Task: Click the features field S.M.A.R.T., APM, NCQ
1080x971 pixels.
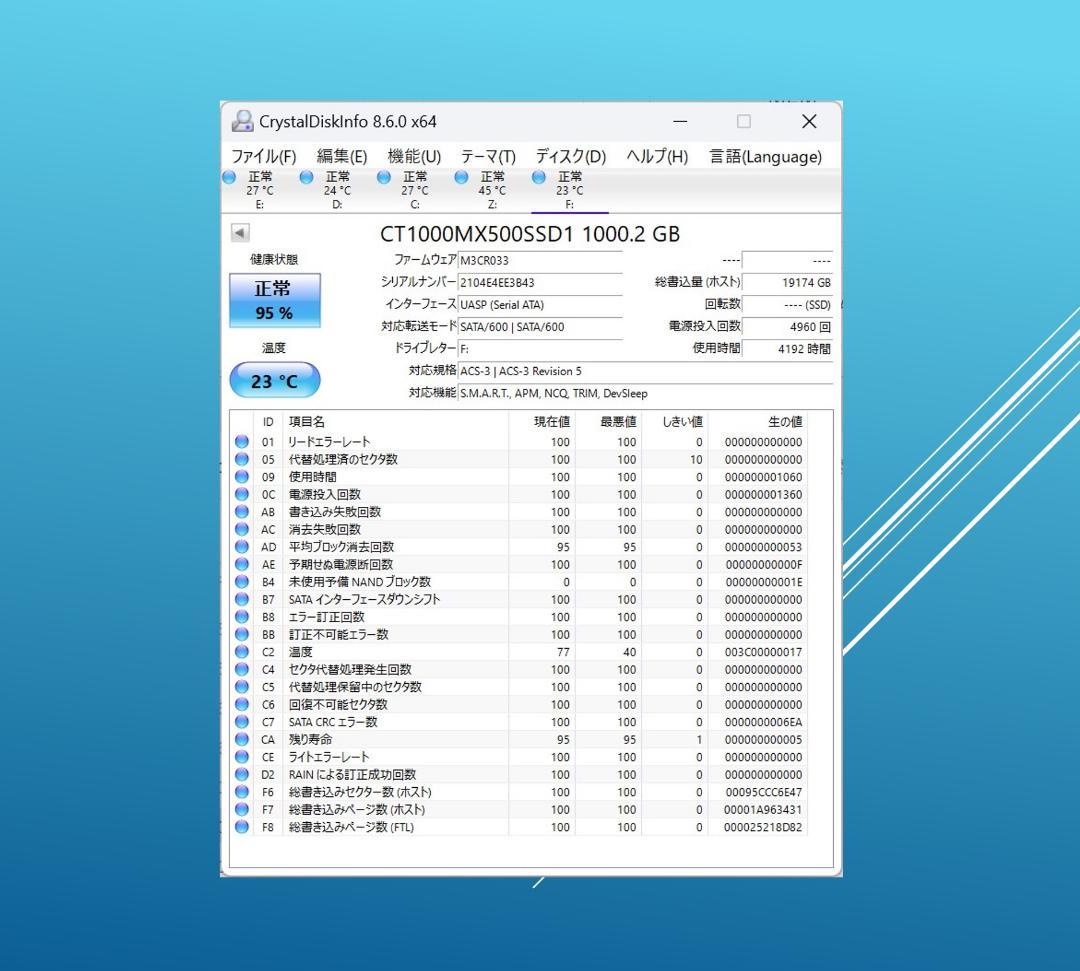Action: point(645,393)
